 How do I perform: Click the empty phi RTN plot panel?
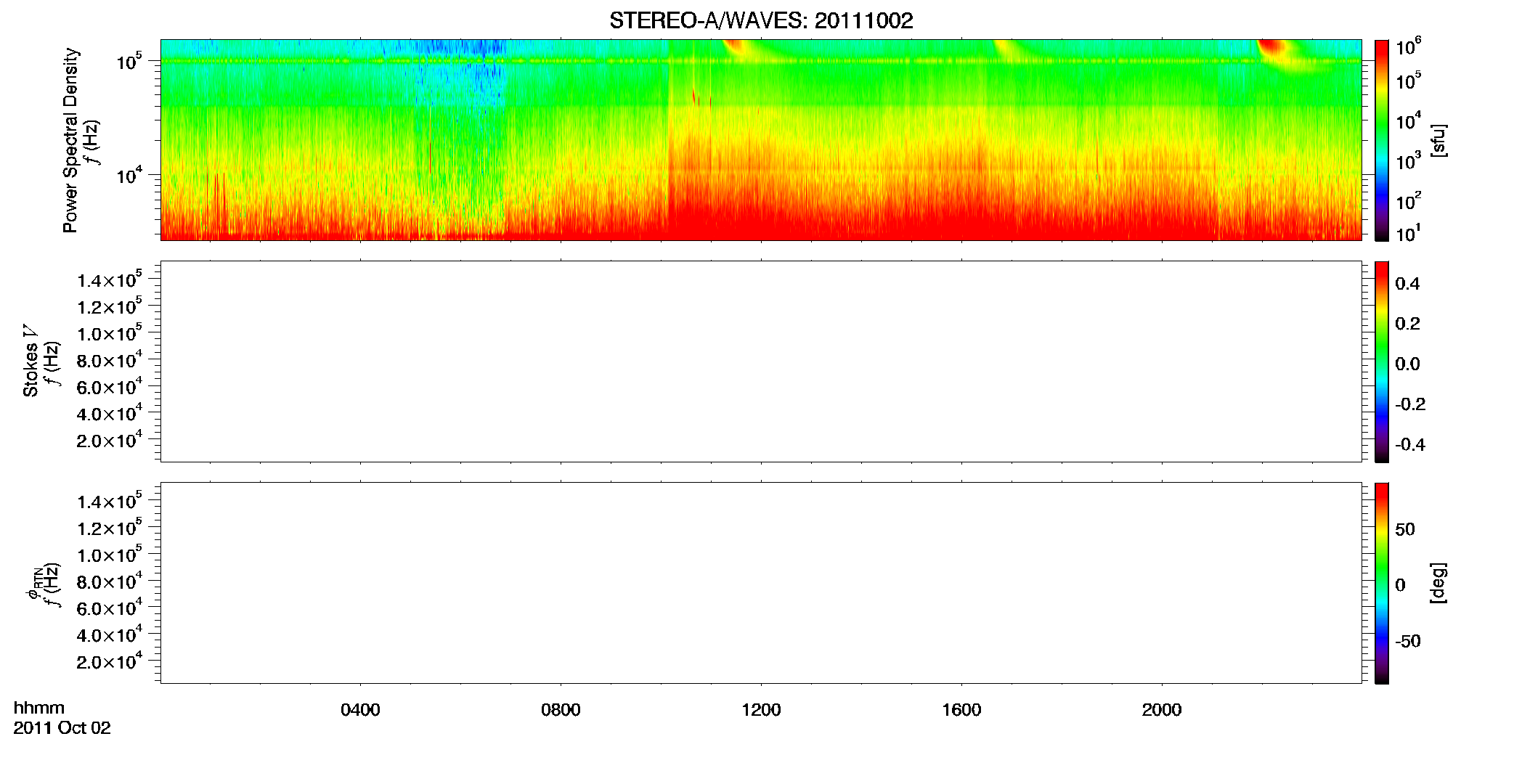tap(761, 583)
